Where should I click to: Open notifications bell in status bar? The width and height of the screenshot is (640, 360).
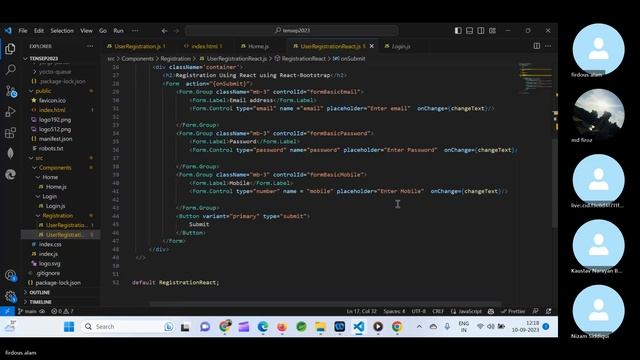tap(549, 311)
